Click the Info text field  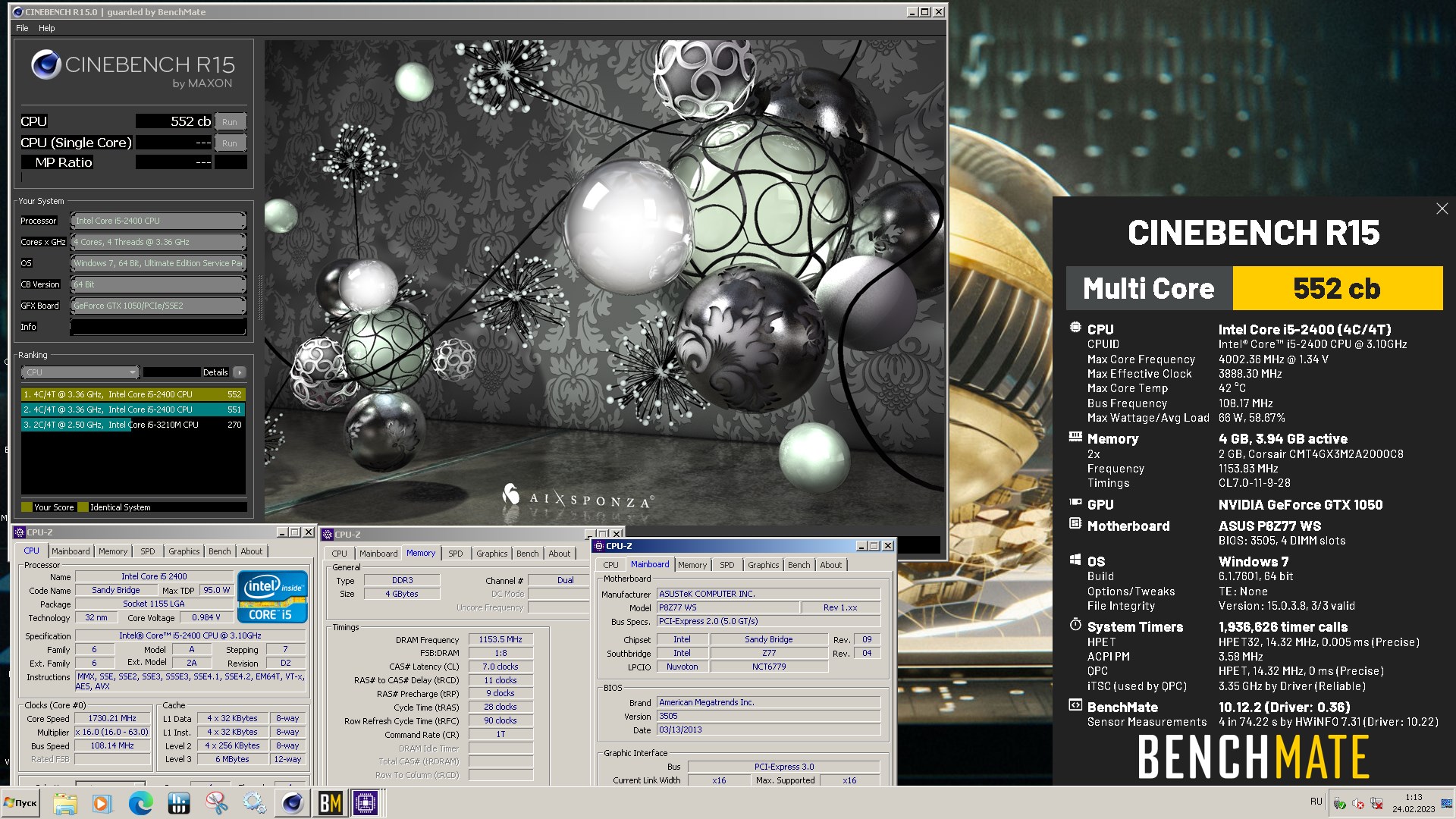click(x=158, y=327)
